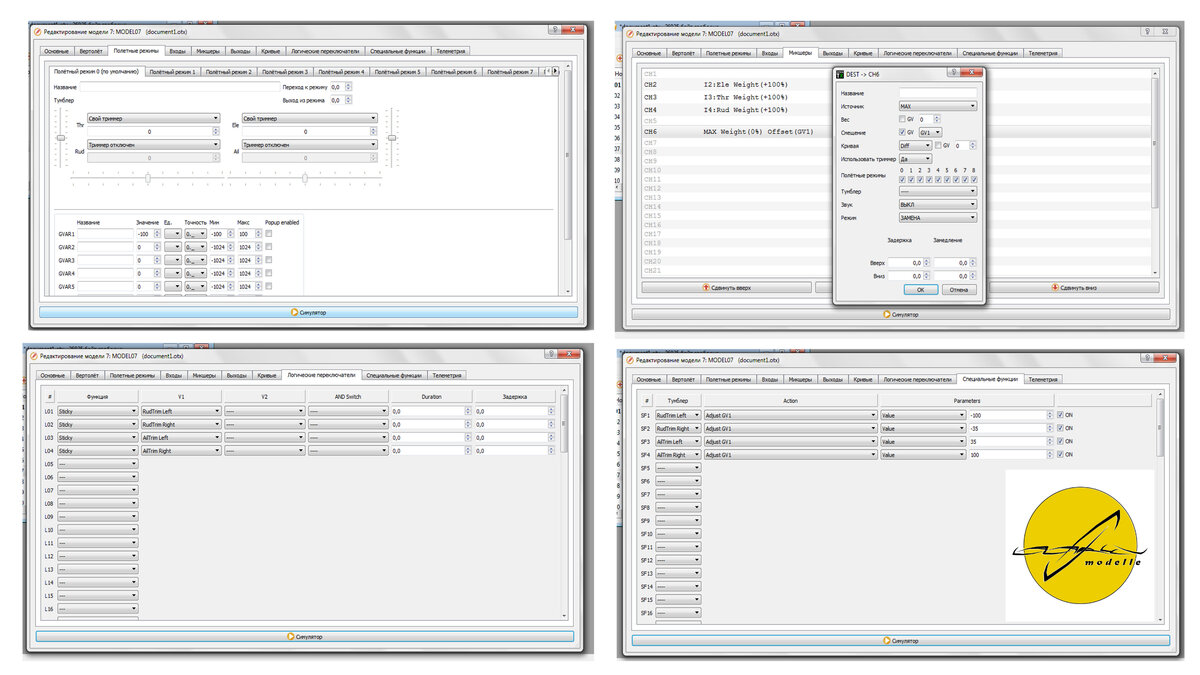Select Полётный режим 4 tab
Viewport: 1200px width, 675px height.
(x=341, y=72)
